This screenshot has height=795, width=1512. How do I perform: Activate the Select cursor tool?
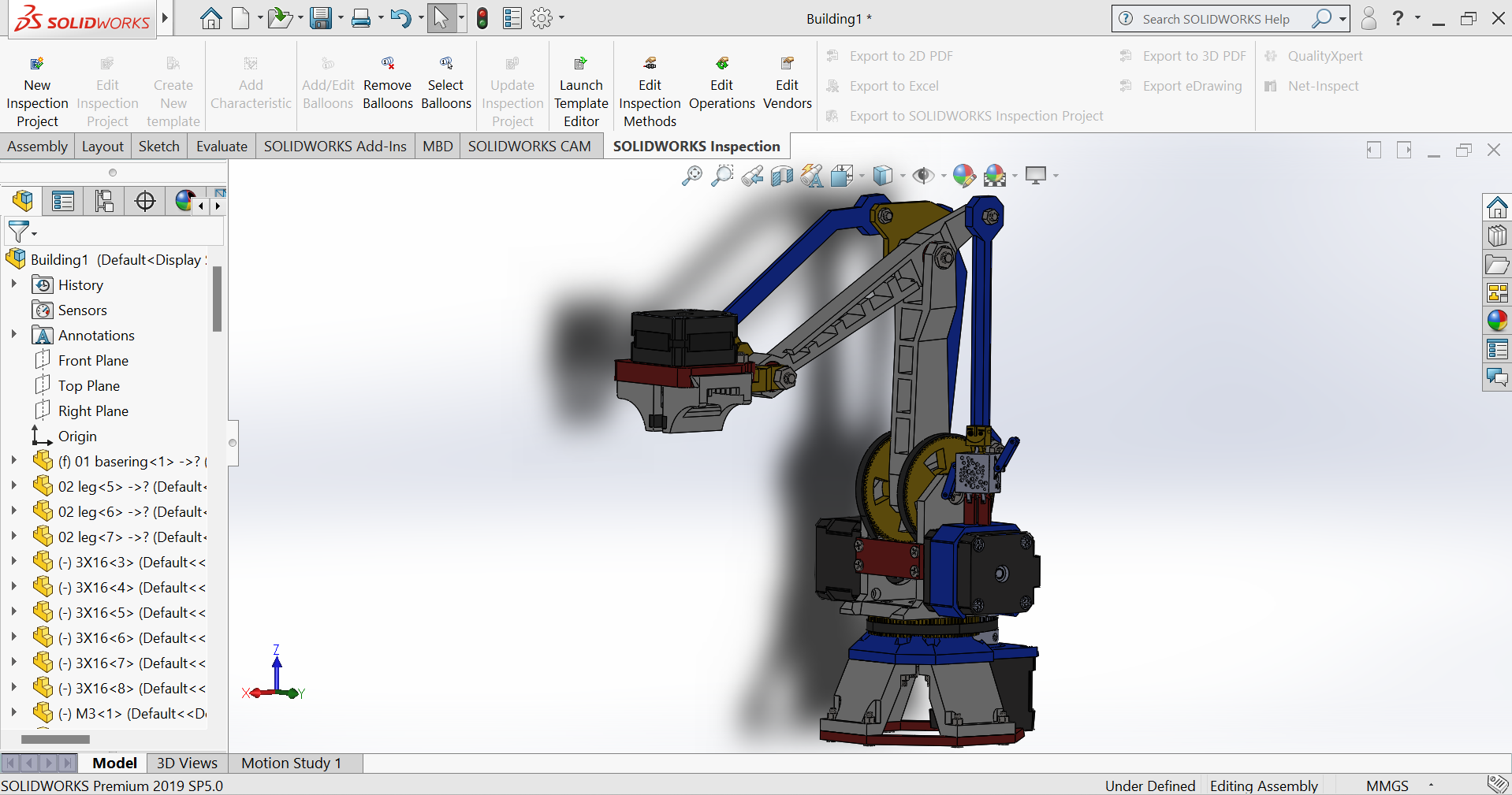click(441, 18)
